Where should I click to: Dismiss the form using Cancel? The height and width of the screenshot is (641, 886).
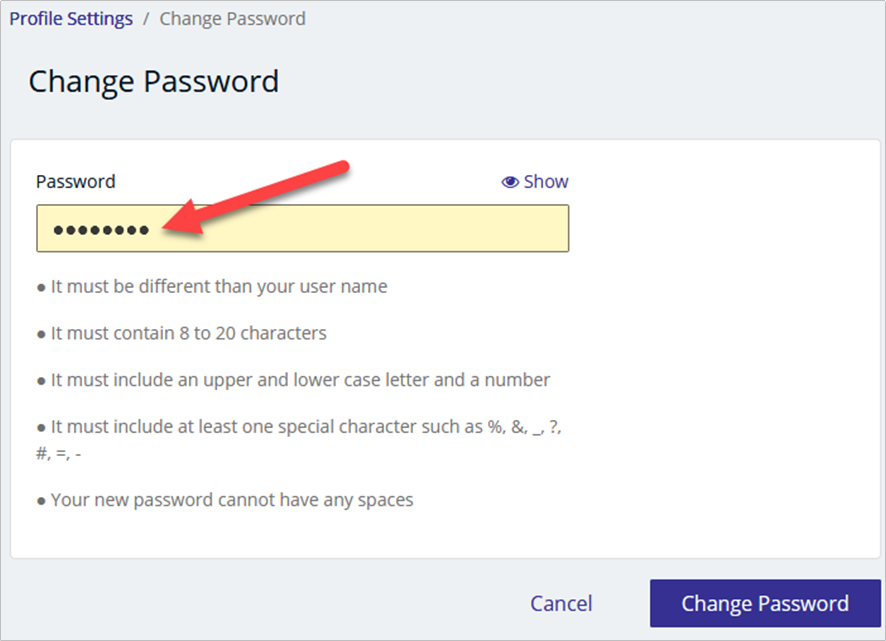click(x=561, y=603)
